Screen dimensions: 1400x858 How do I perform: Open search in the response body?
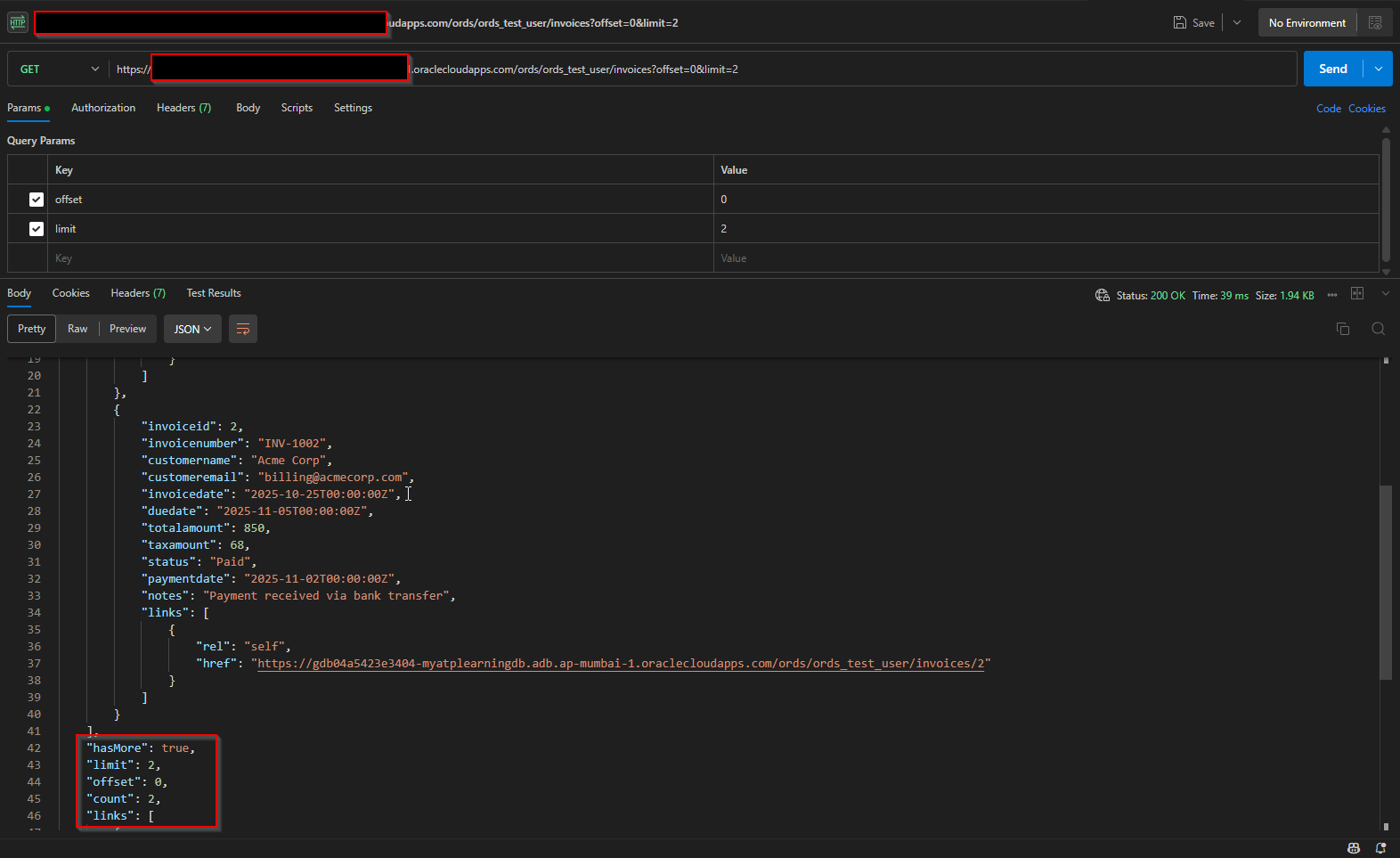[x=1378, y=329]
